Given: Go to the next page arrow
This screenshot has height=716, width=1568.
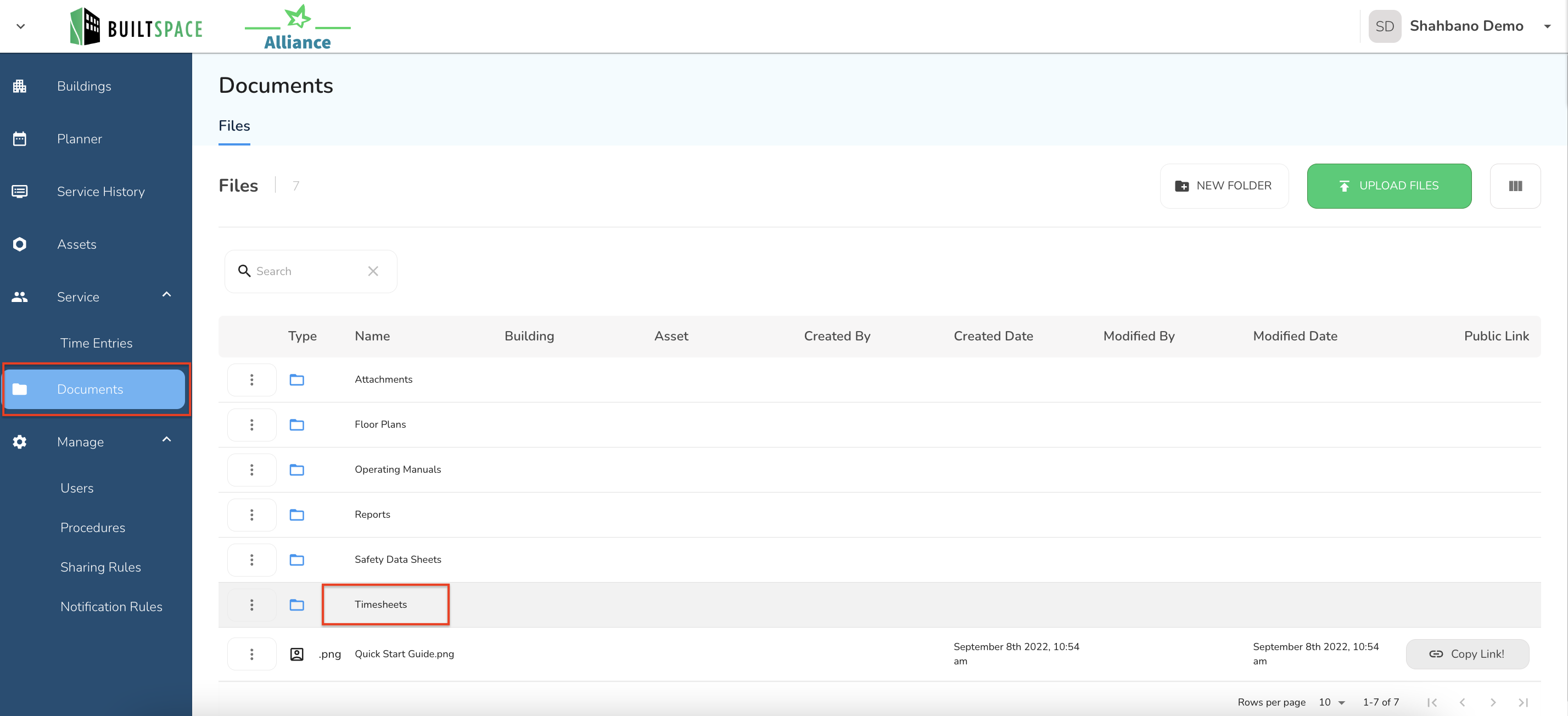Looking at the screenshot, I should click(1493, 702).
